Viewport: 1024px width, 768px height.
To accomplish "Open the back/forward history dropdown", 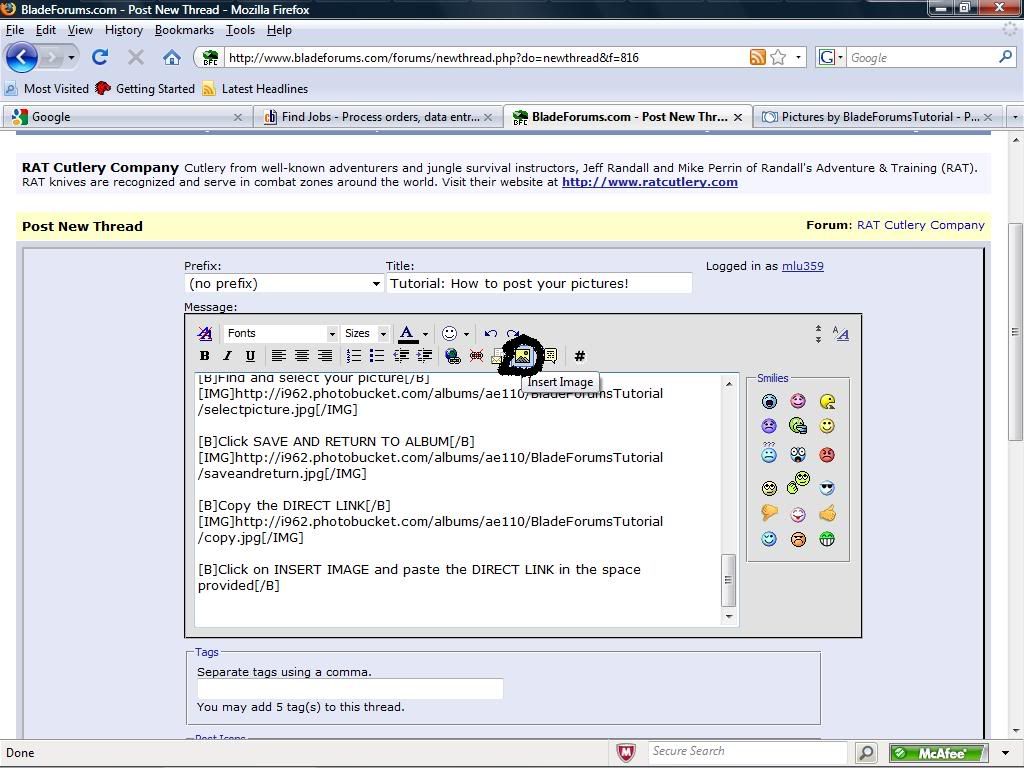I will (71, 57).
